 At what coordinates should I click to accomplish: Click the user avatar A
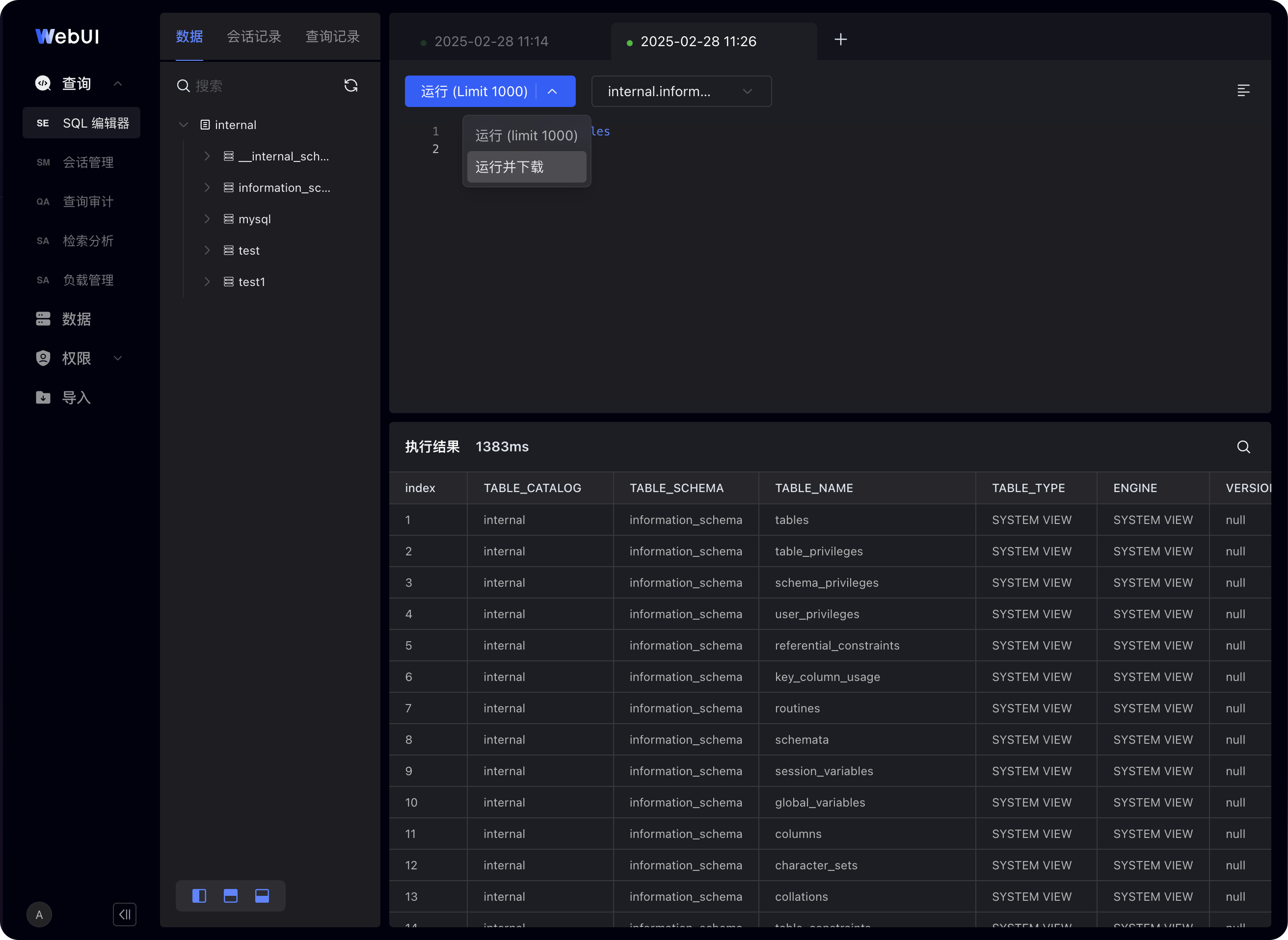39,914
